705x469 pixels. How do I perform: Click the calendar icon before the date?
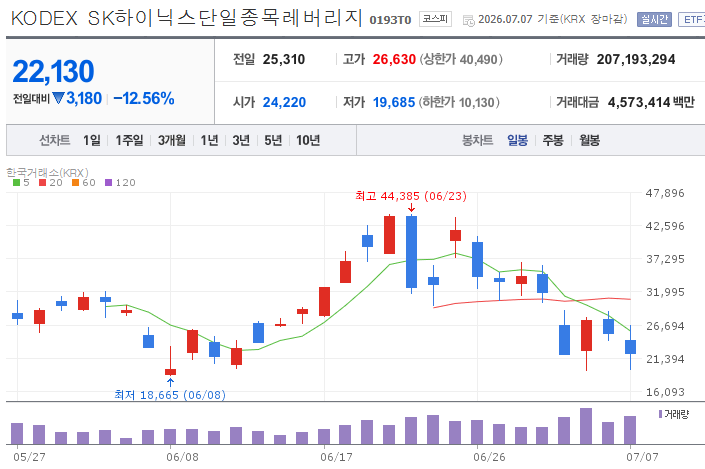coord(469,21)
